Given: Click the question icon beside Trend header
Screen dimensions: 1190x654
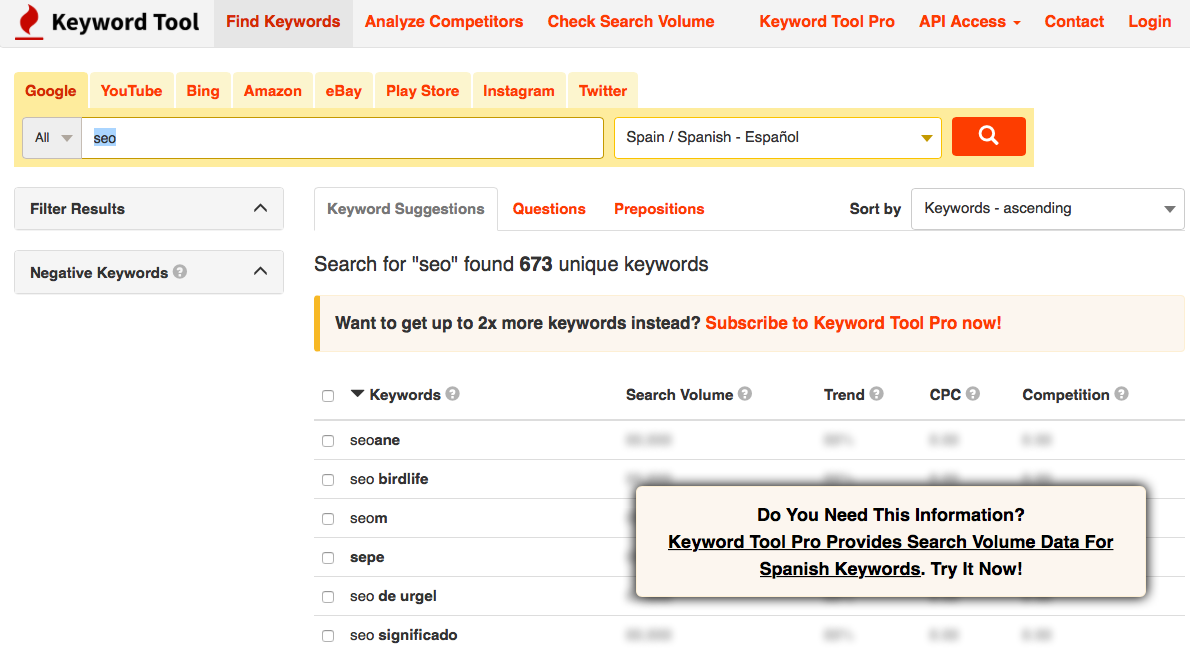Looking at the screenshot, I should coord(877,394).
